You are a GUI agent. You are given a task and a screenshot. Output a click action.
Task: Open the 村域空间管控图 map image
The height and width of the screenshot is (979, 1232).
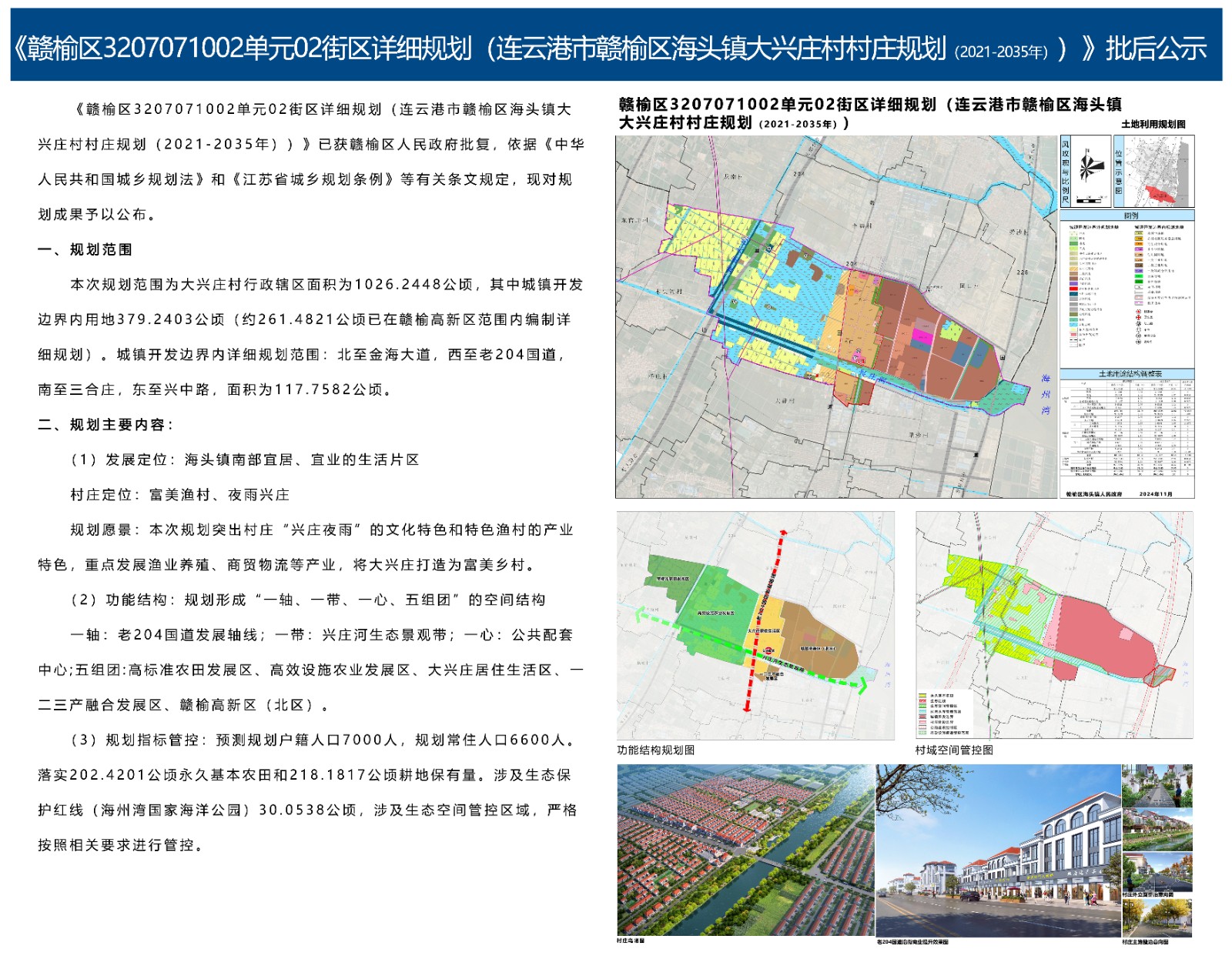[1054, 625]
